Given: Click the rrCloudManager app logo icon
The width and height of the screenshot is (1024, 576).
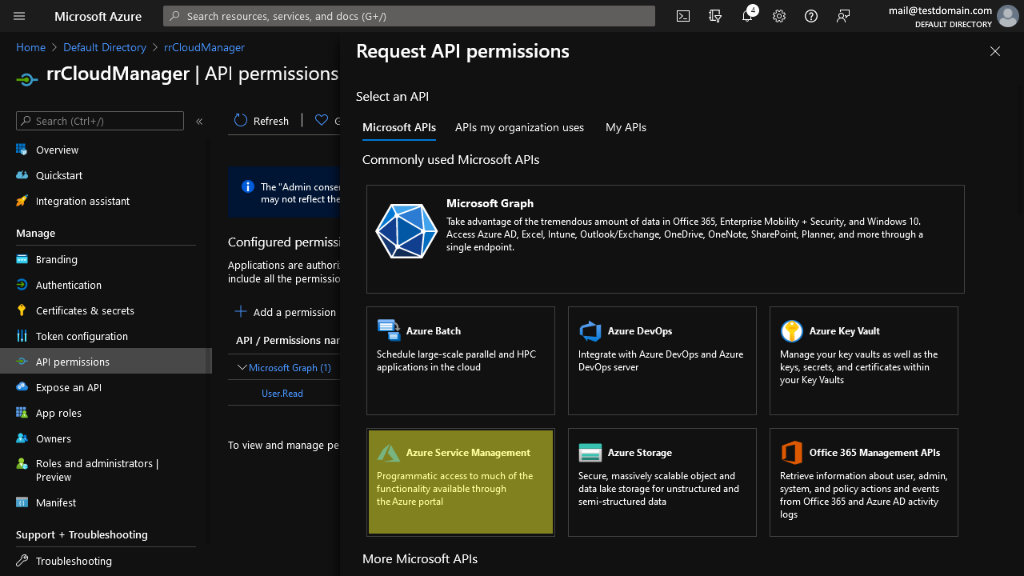Looking at the screenshot, I should click(27, 78).
